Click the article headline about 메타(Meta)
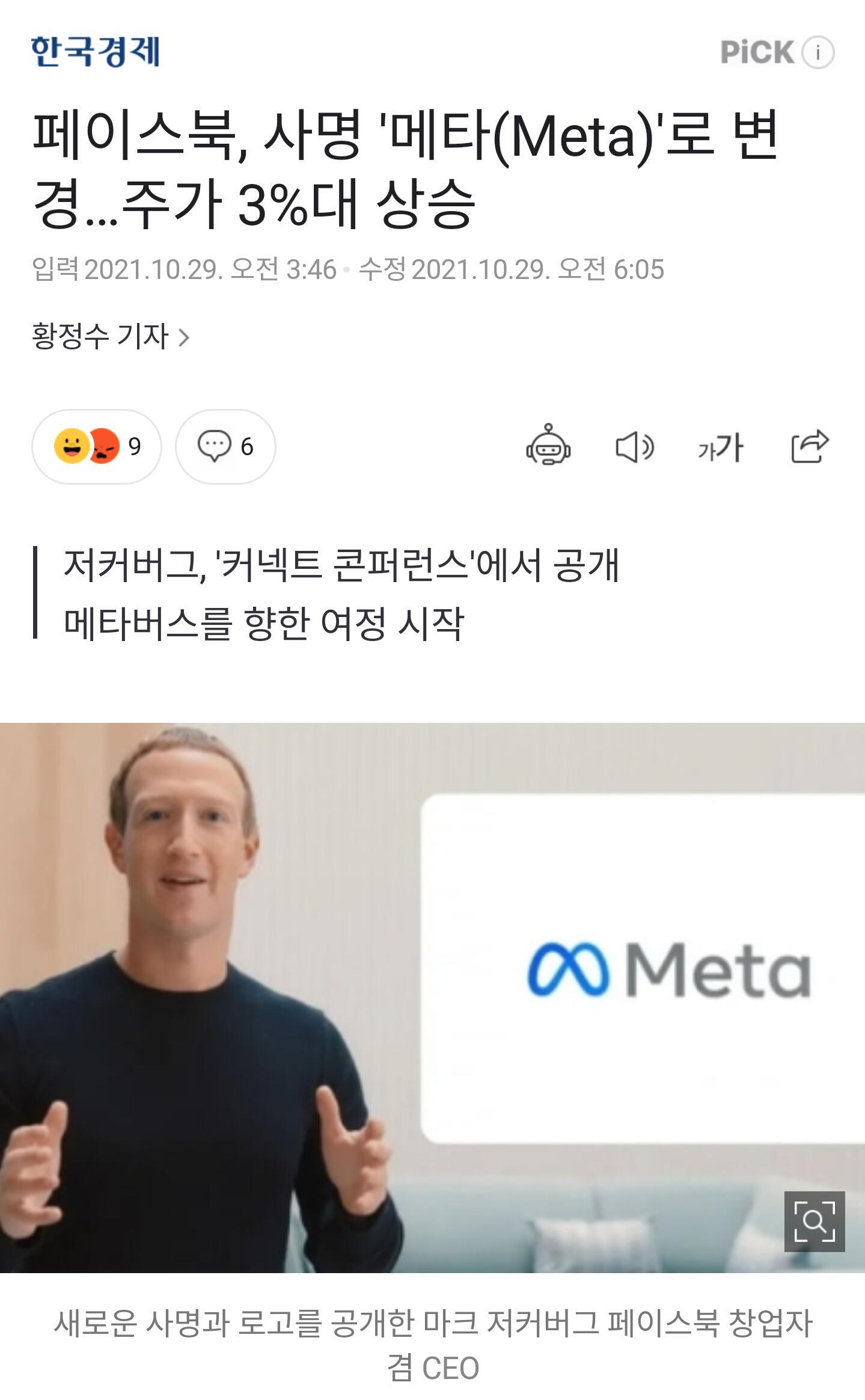Viewport: 865px width, 1400px height. click(406, 169)
